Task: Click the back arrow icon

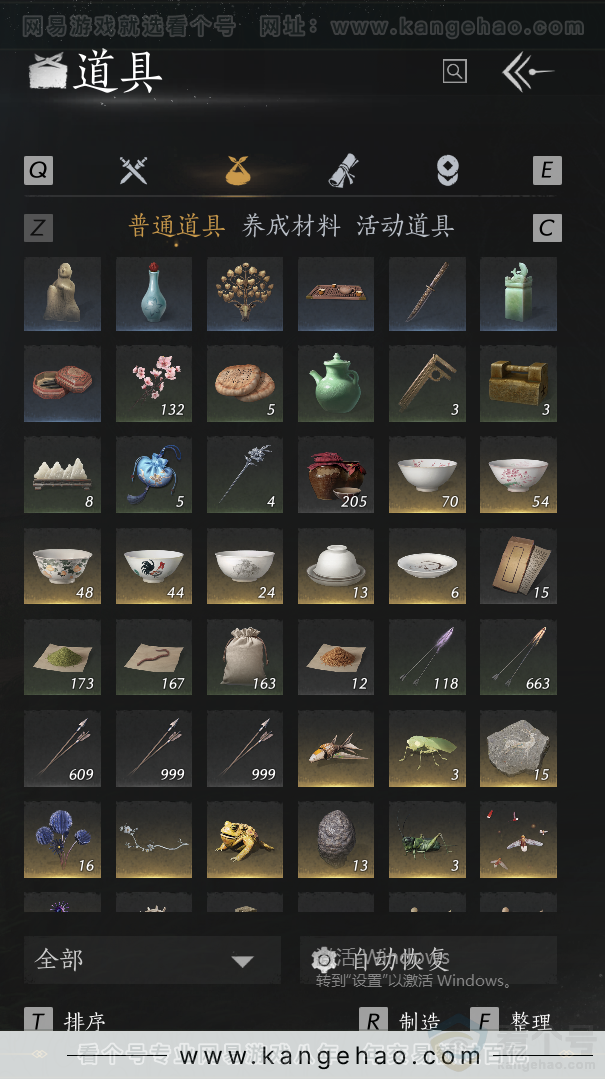Action: (527, 71)
